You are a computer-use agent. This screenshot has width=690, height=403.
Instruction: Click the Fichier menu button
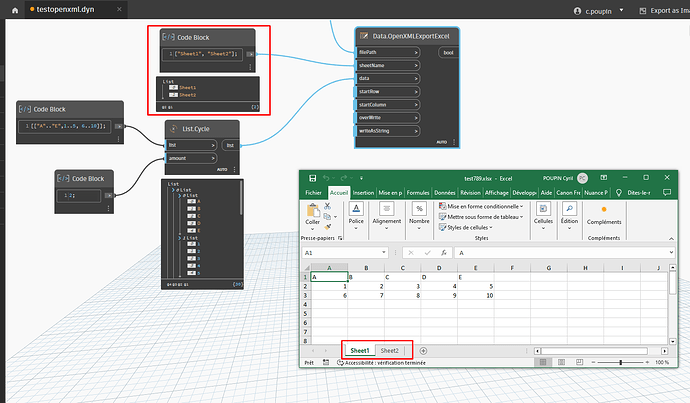click(313, 191)
